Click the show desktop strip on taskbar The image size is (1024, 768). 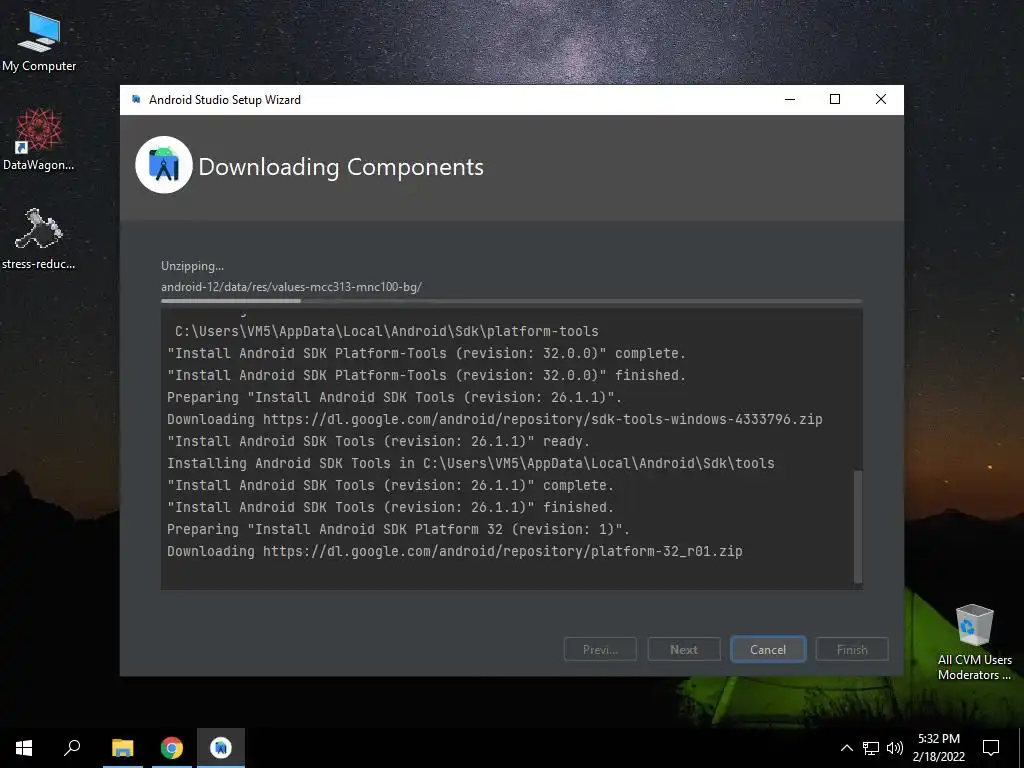coord(1021,748)
